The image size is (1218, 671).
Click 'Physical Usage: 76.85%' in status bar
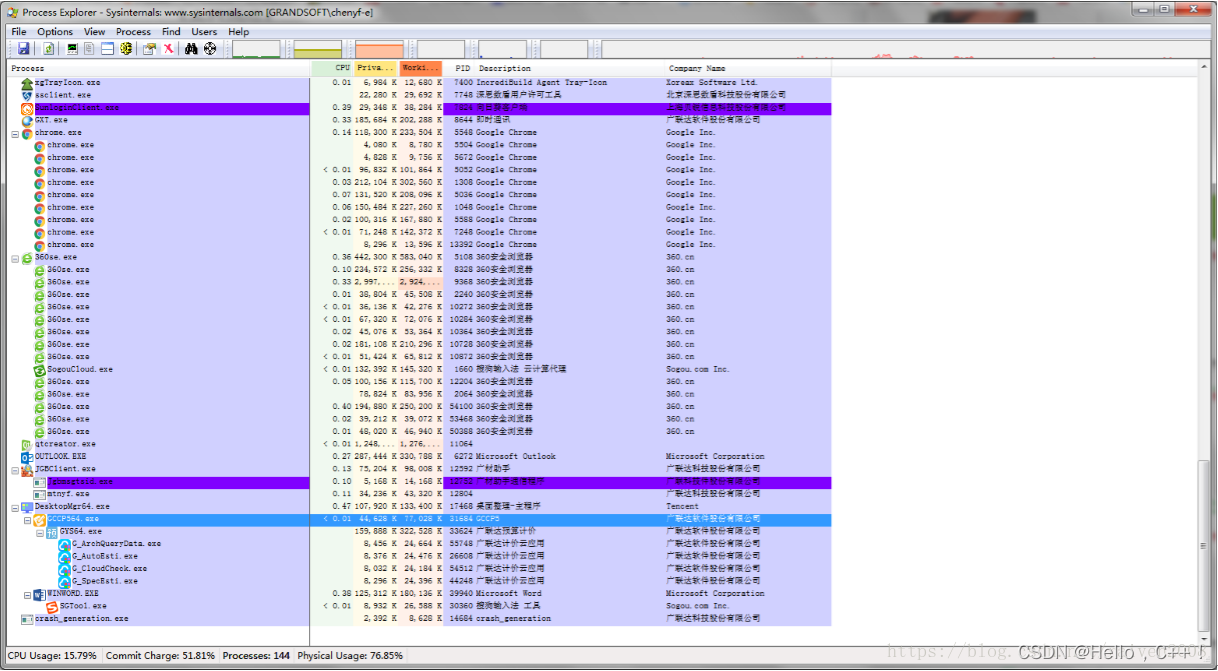350,656
